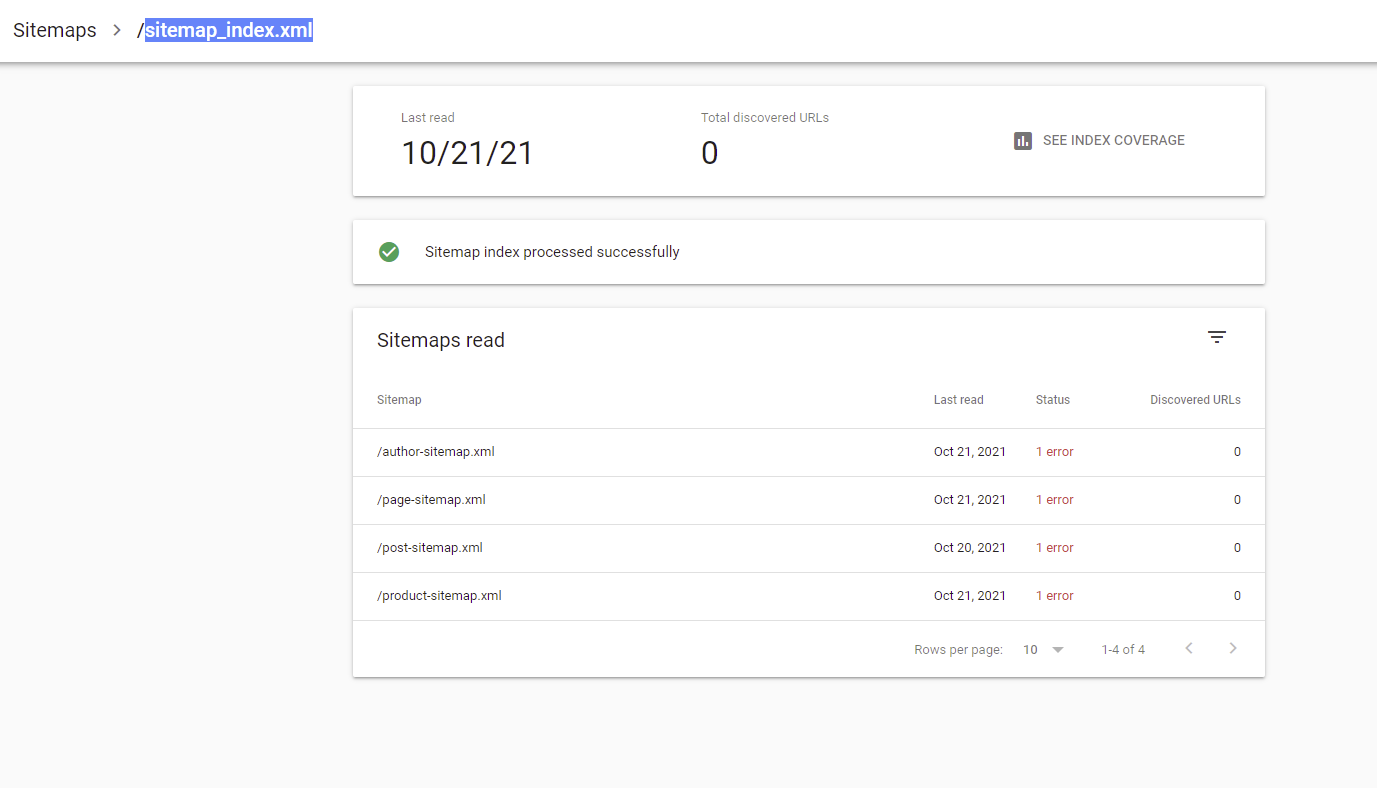Open the filter icon in Sitemaps read
1377x788 pixels.
point(1216,338)
